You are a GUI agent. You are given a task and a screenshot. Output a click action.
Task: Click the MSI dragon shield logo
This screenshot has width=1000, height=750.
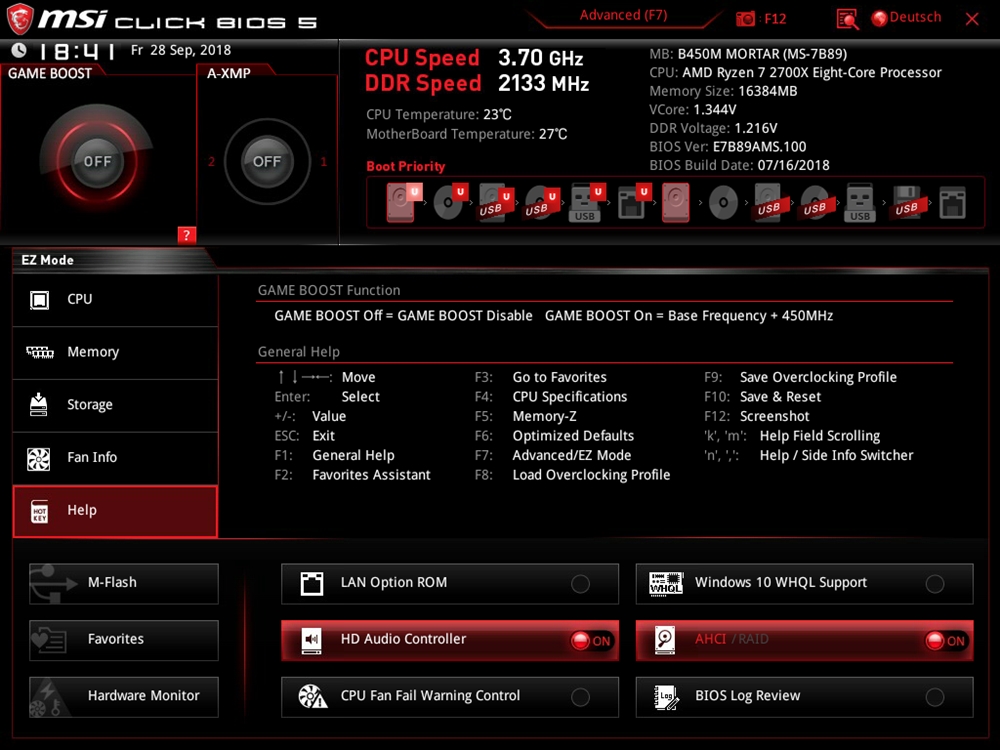(19, 18)
